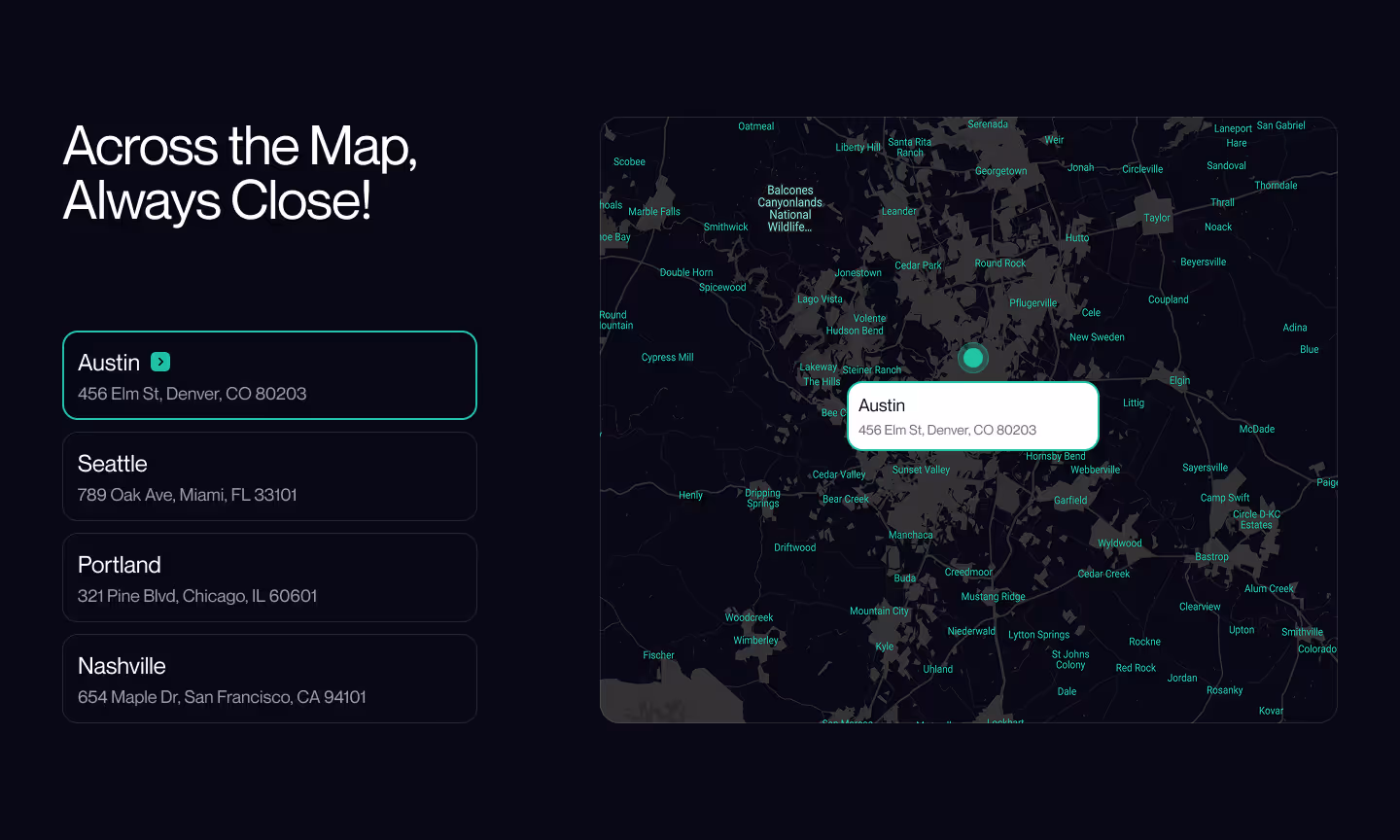Select the Portland location card
The height and width of the screenshot is (840, 1400).
point(269,577)
